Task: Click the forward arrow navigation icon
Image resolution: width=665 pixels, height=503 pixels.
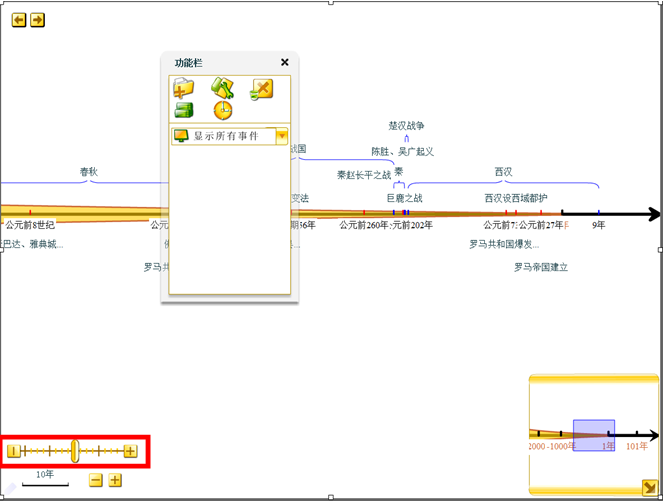Action: pos(37,20)
